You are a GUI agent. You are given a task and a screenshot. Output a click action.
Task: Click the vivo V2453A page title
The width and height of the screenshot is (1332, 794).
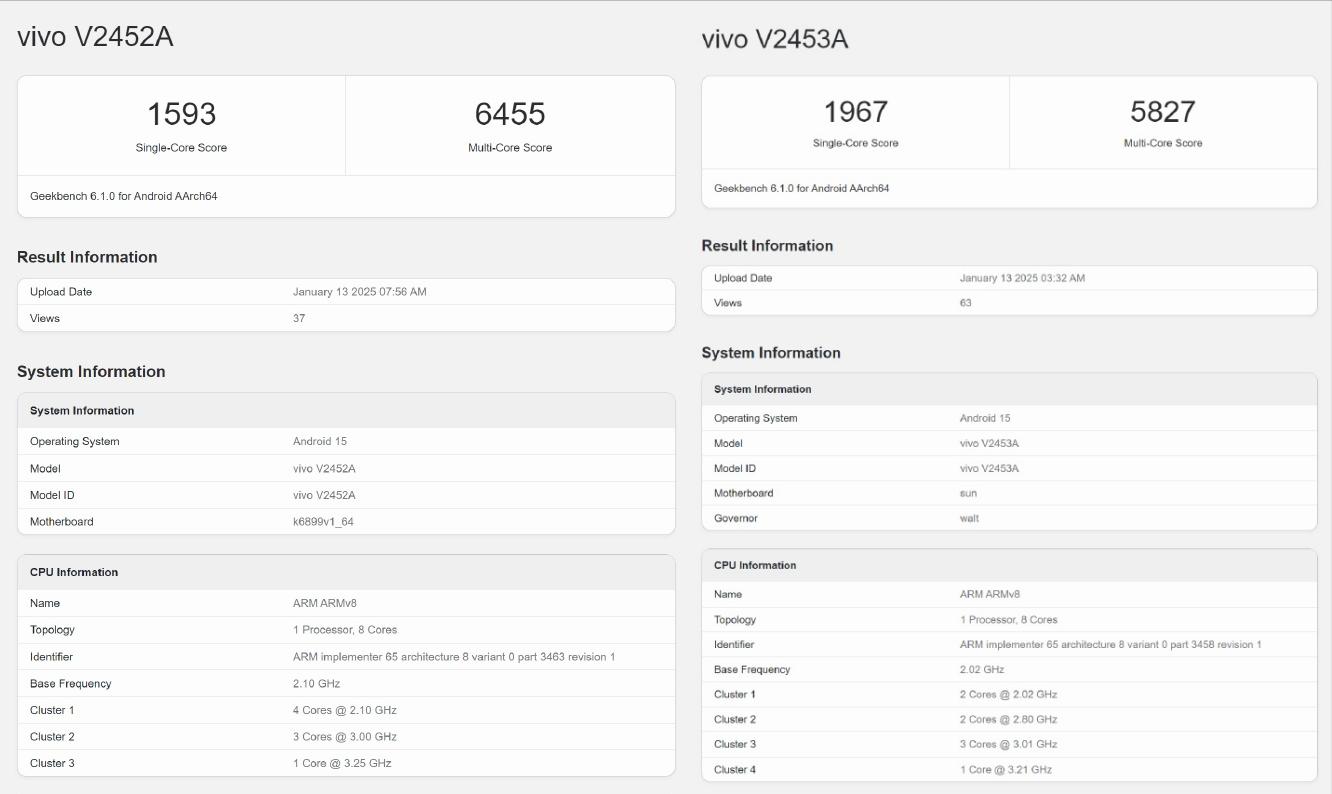pyautogui.click(x=775, y=39)
